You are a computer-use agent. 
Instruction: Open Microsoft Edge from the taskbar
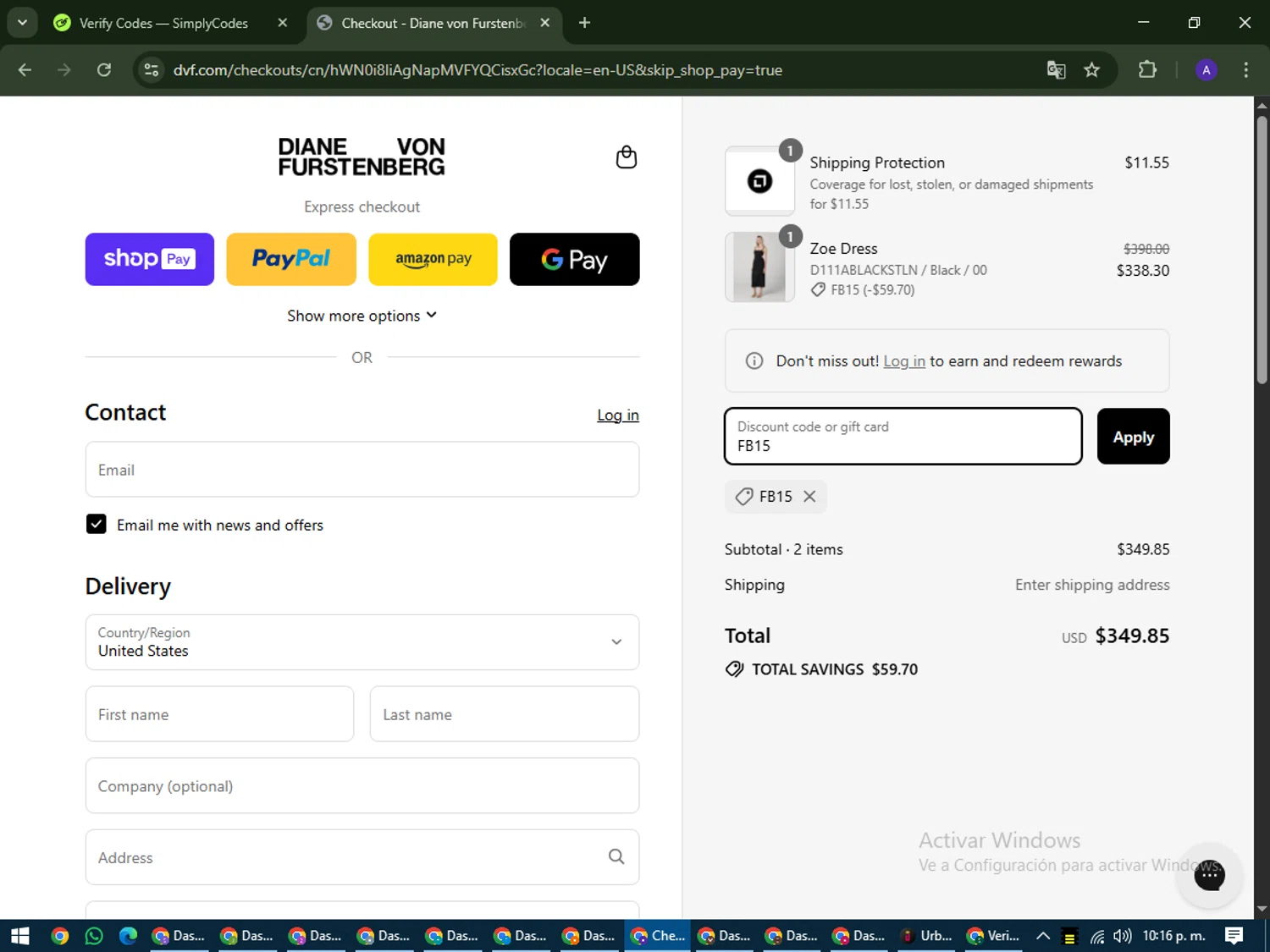[128, 936]
